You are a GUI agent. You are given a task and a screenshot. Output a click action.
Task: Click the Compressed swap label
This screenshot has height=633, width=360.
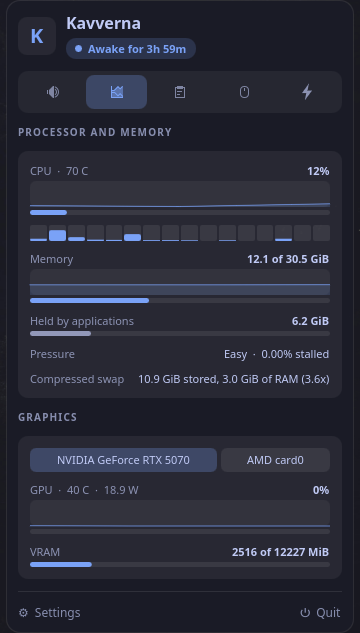(77, 379)
